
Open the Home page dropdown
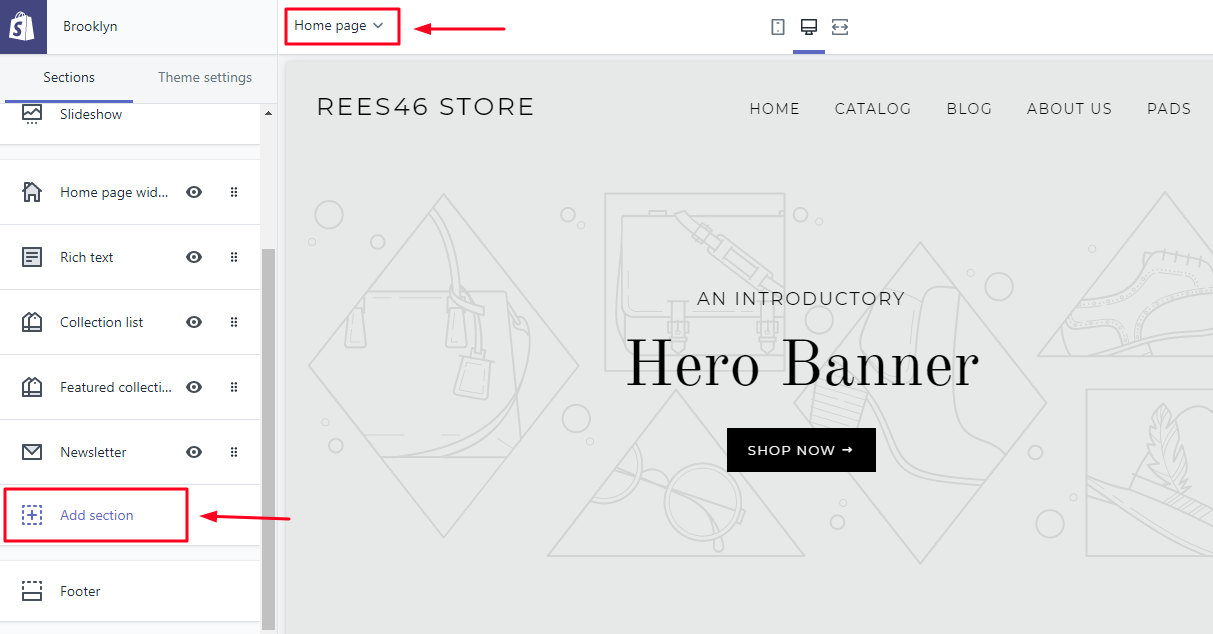(339, 26)
